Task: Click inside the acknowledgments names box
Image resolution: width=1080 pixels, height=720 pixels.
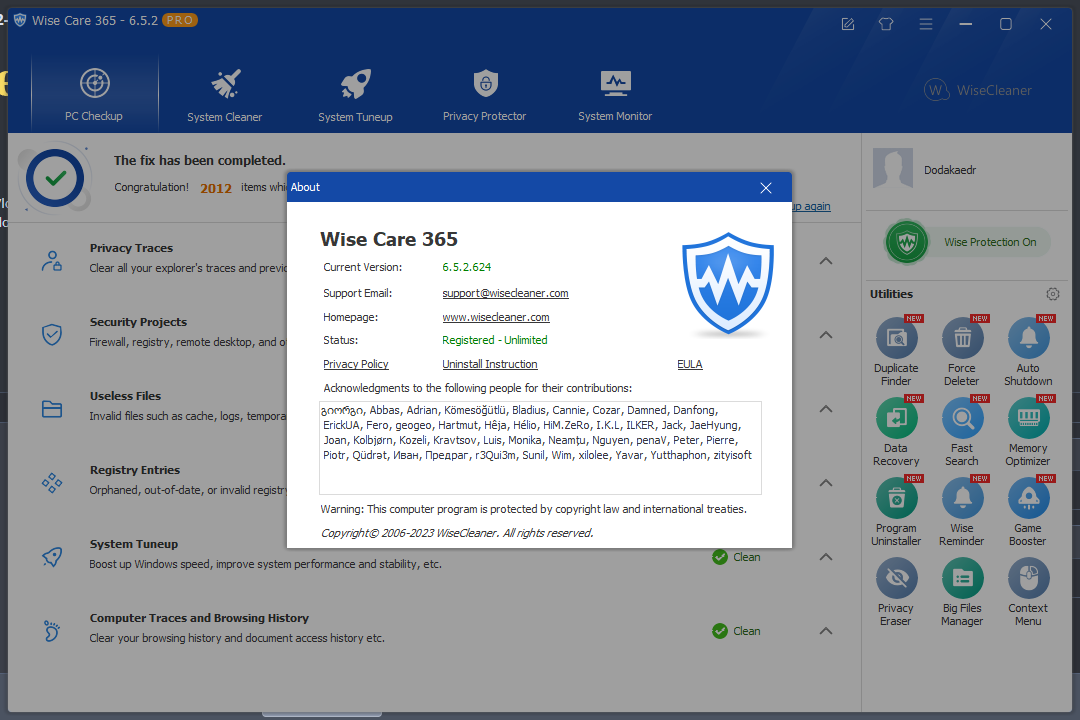Action: click(x=540, y=448)
